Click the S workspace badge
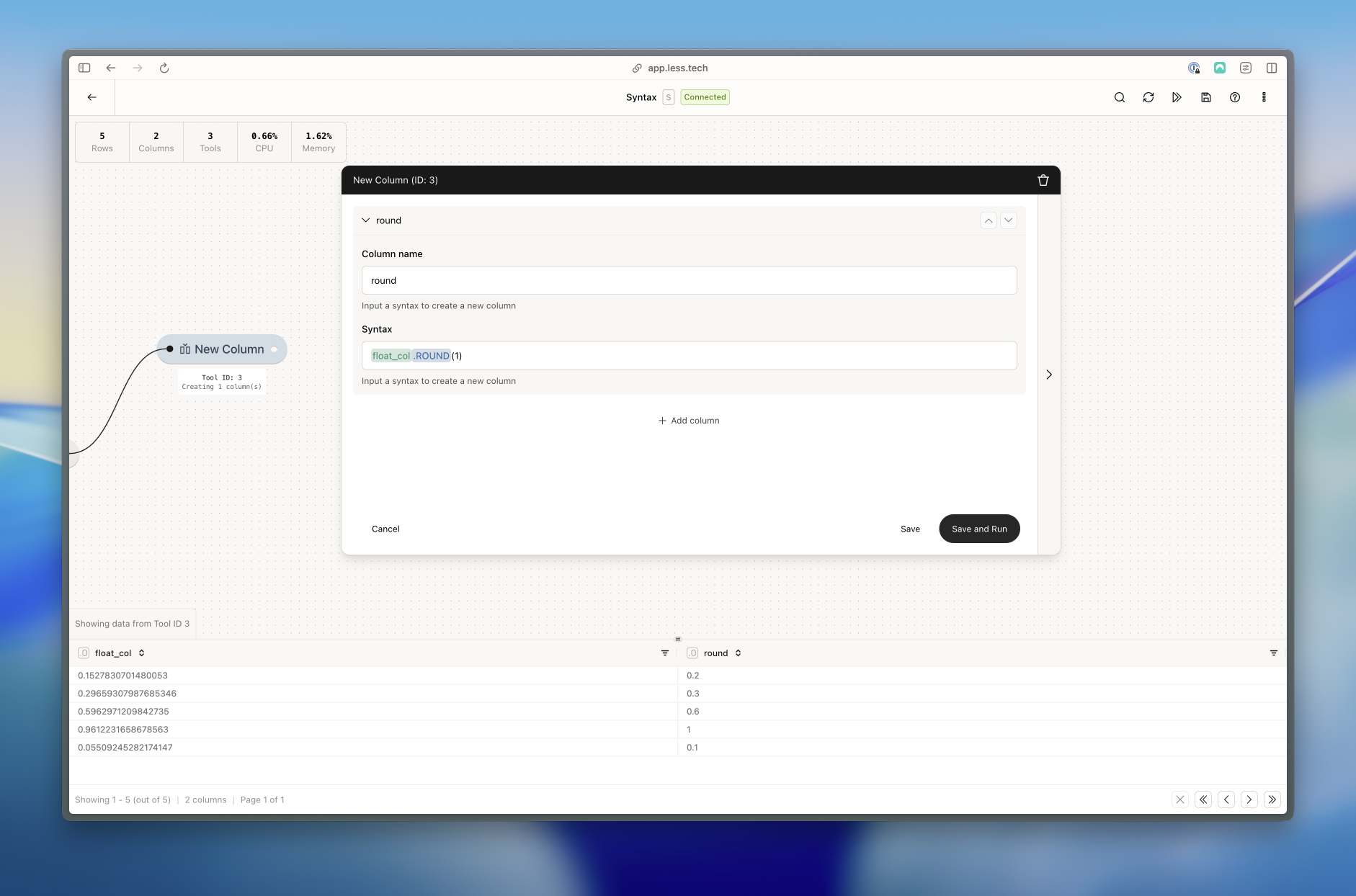Image resolution: width=1356 pixels, height=896 pixels. (669, 97)
